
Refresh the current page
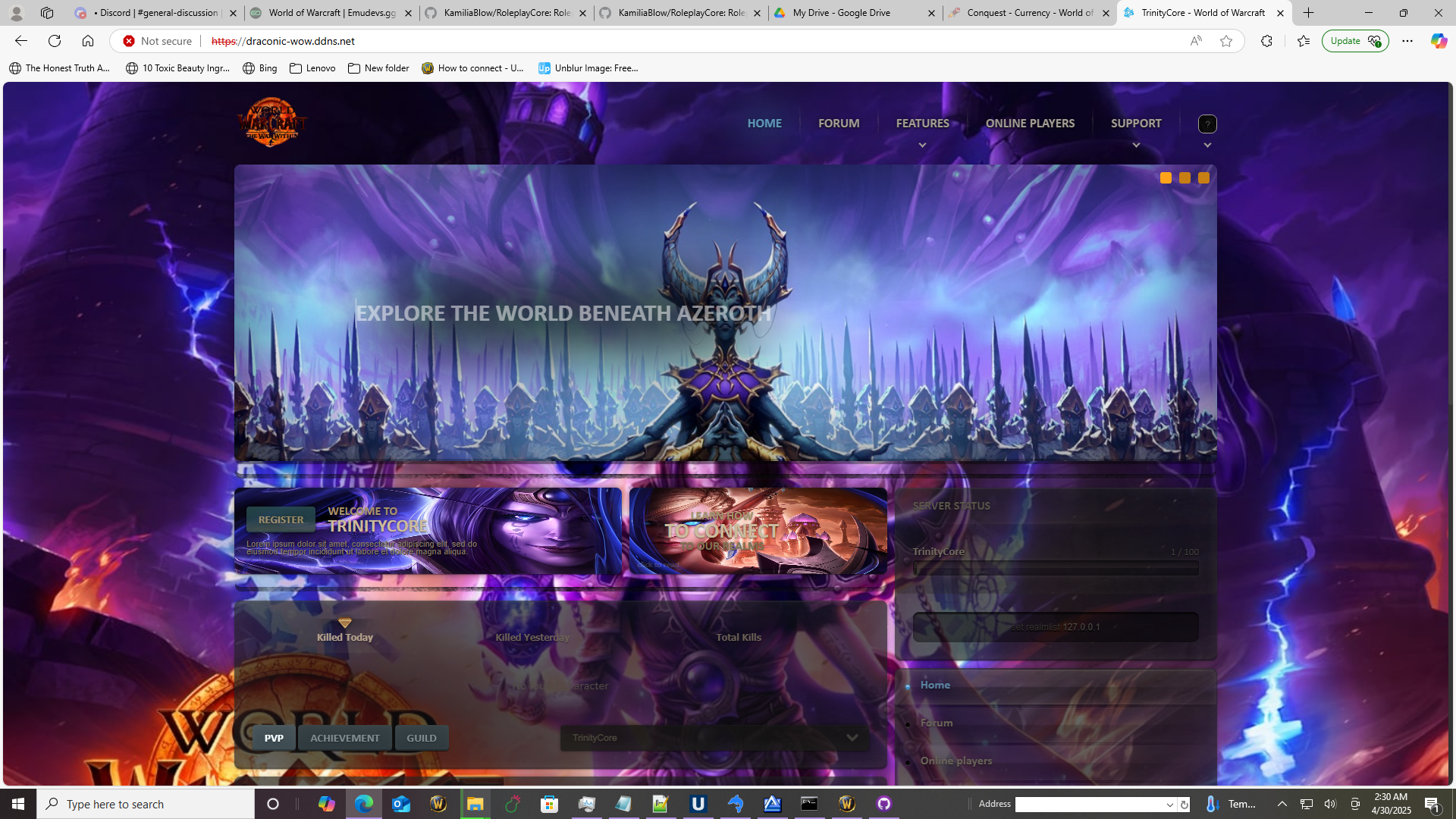(55, 41)
